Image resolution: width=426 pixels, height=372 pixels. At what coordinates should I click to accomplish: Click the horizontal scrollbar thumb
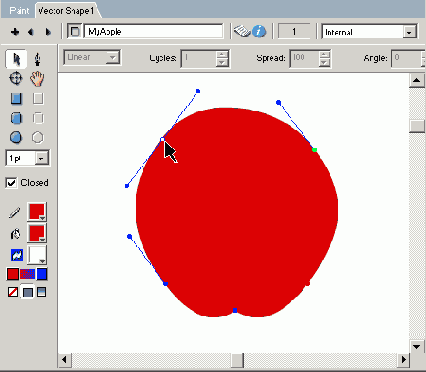(x=237, y=360)
